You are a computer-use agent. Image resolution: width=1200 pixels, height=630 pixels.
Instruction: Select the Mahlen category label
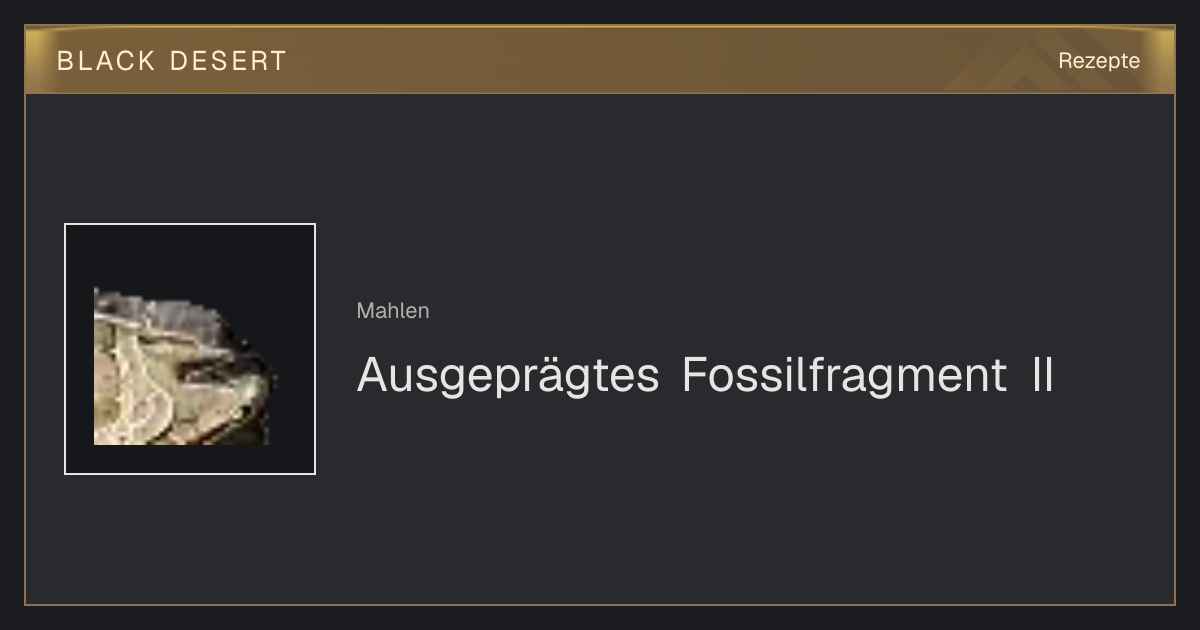click(393, 311)
